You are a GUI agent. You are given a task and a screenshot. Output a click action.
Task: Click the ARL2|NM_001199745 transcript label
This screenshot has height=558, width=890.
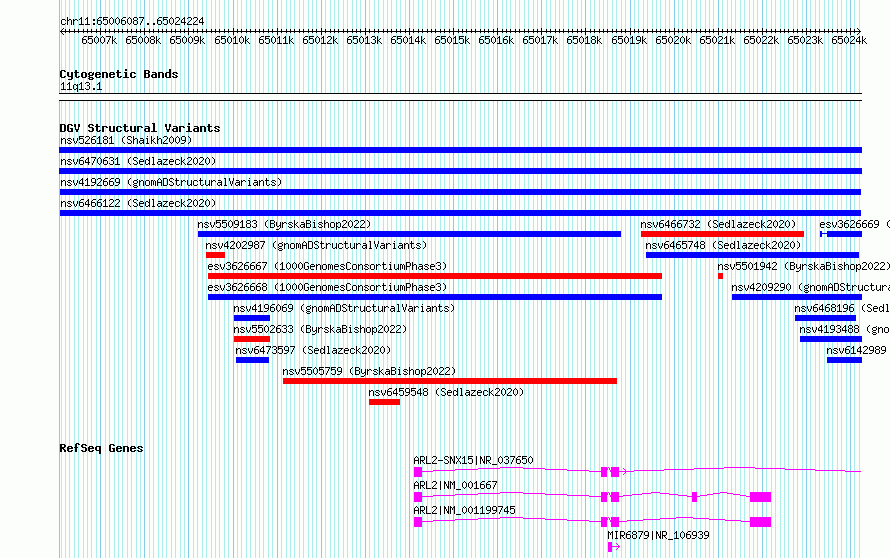click(x=464, y=510)
